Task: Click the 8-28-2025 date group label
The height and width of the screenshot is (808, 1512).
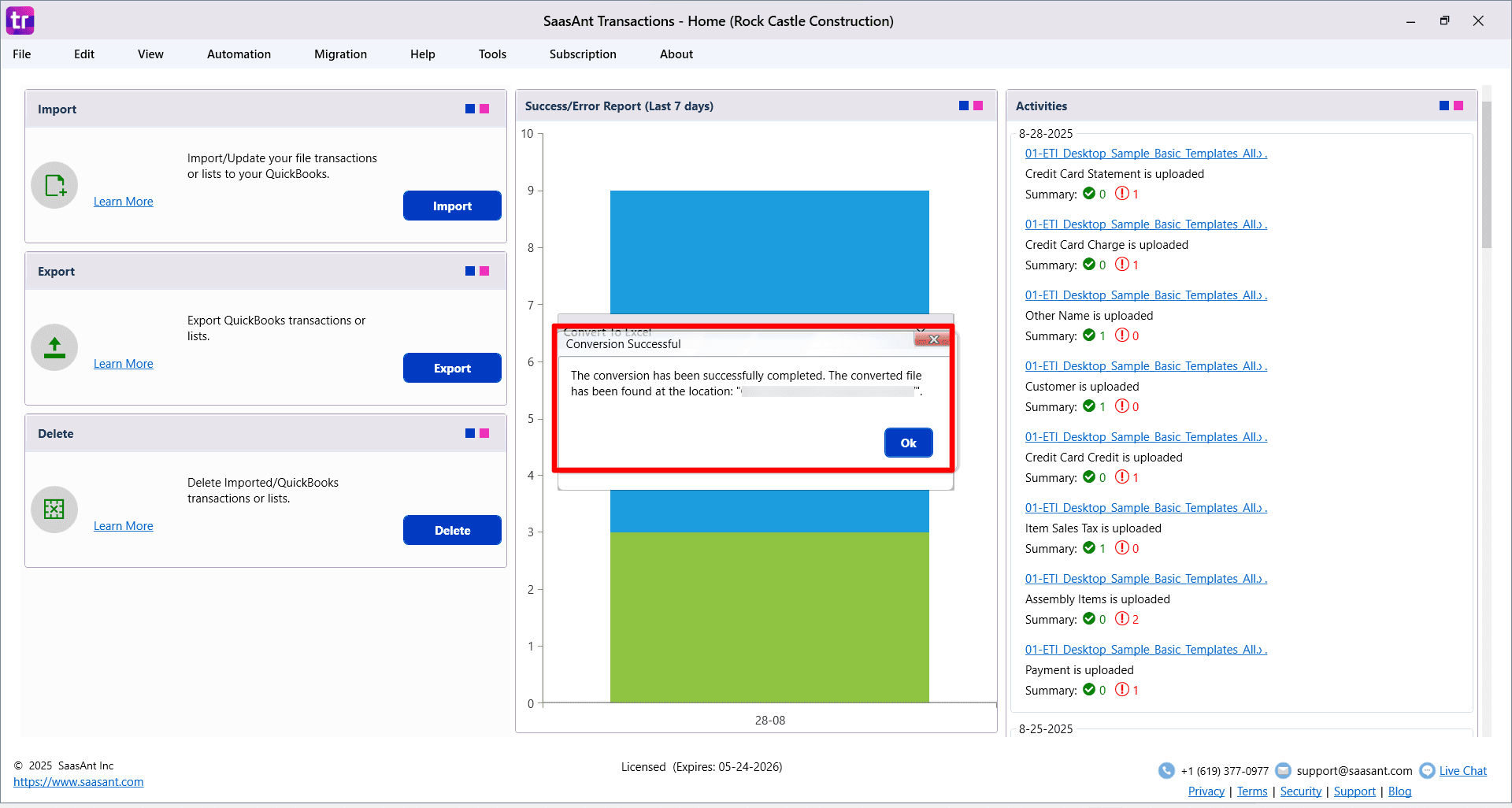Action: click(x=1046, y=134)
